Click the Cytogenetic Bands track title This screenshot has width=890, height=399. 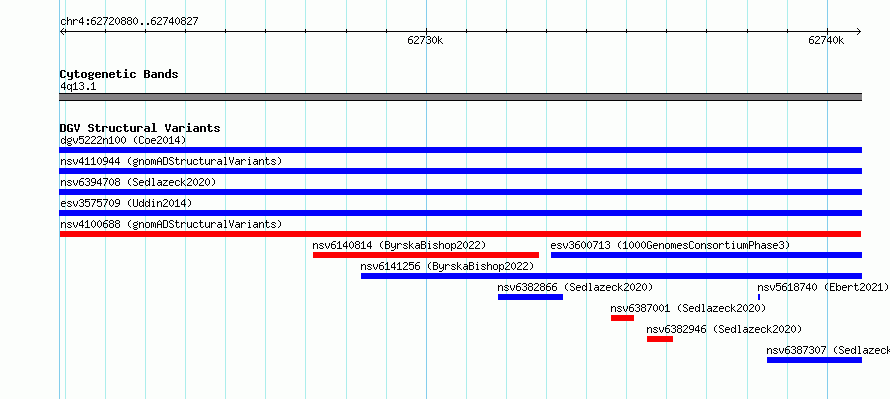coord(119,74)
